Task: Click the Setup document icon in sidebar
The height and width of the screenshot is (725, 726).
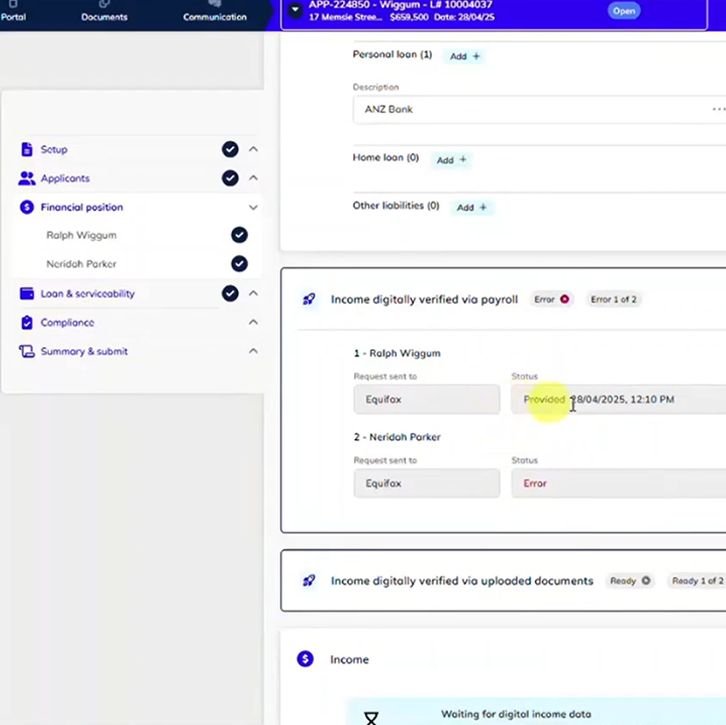Action: tap(27, 150)
